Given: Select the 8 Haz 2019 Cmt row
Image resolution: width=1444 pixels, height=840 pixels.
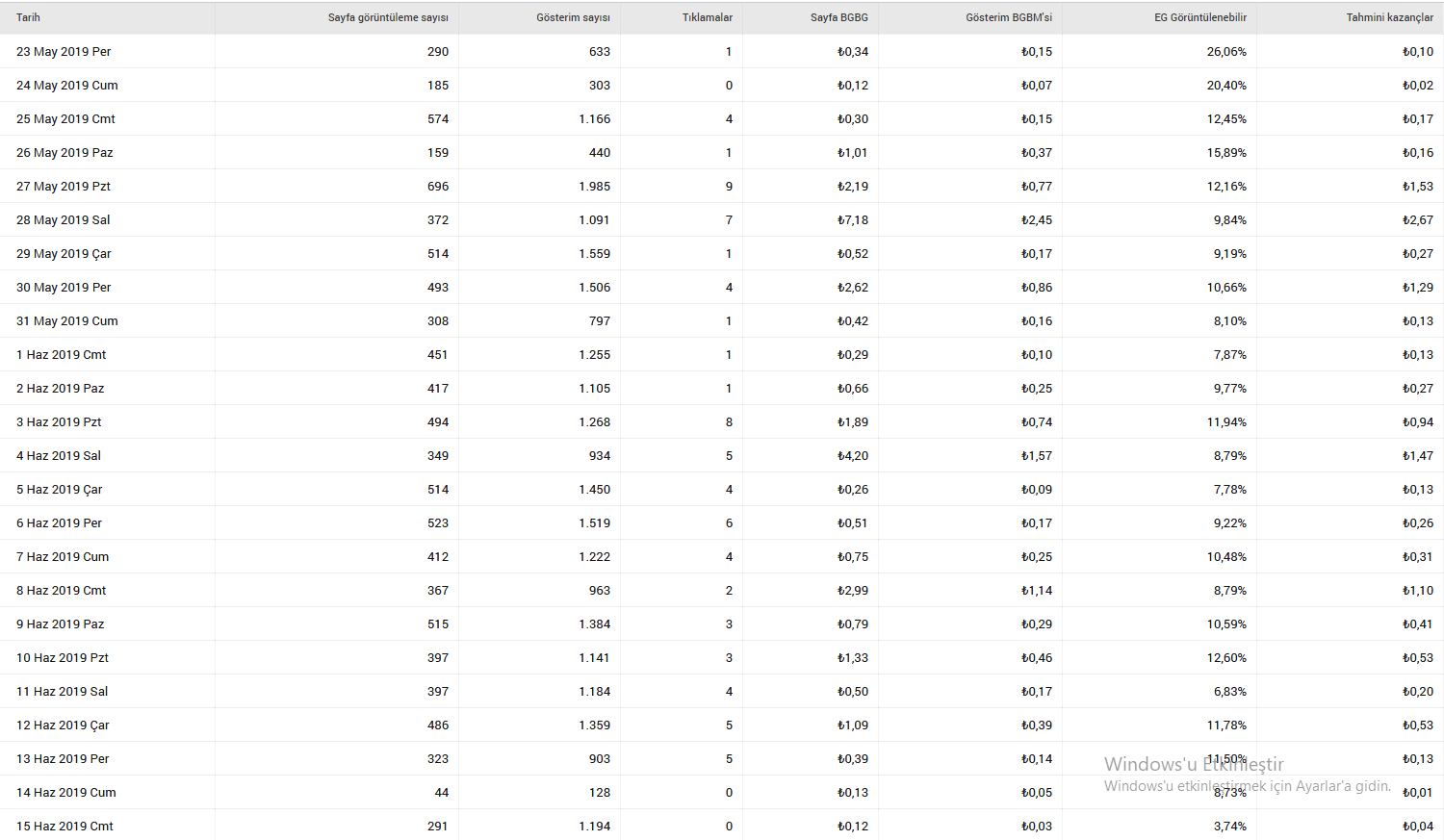Looking at the screenshot, I should click(722, 590).
